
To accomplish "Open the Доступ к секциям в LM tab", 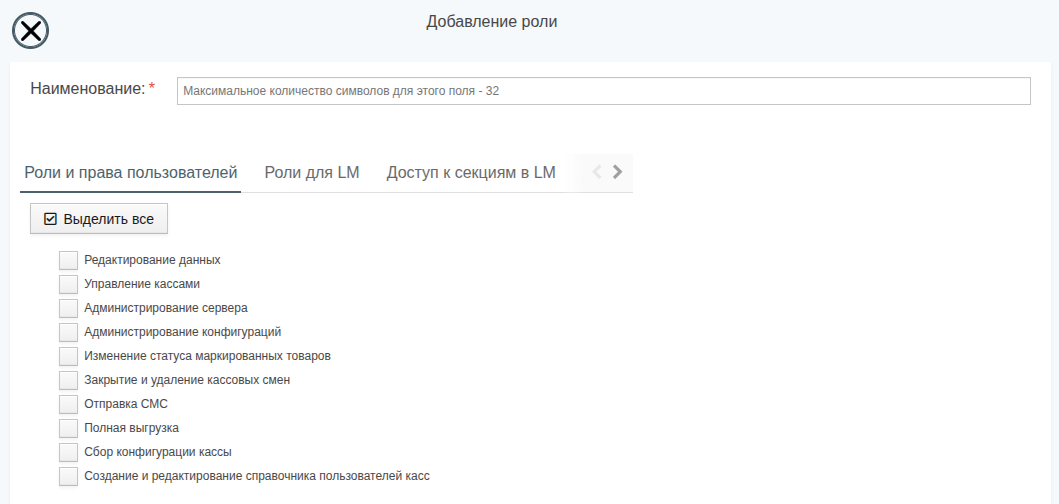I will click(x=471, y=172).
